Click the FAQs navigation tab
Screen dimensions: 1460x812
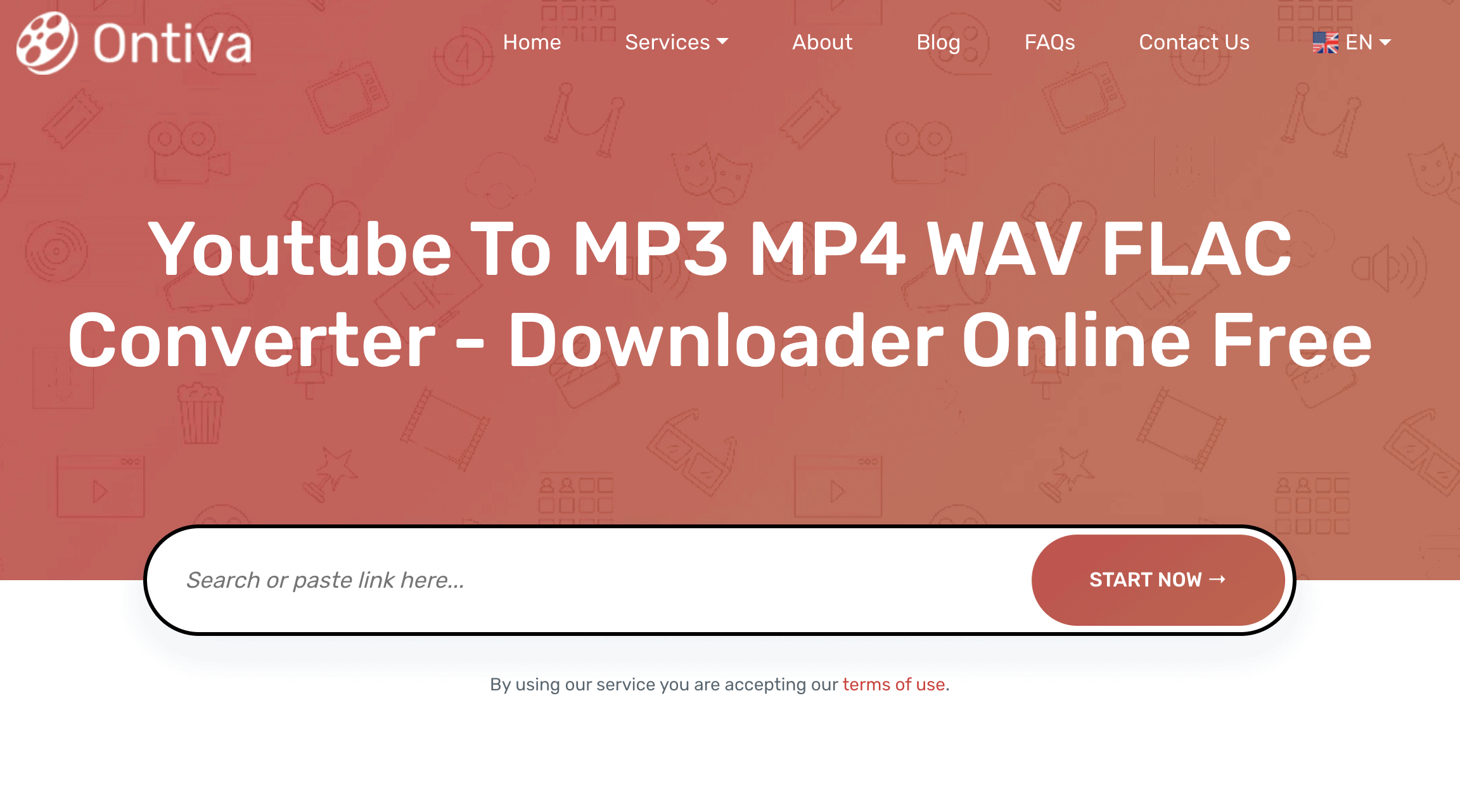(x=1050, y=42)
